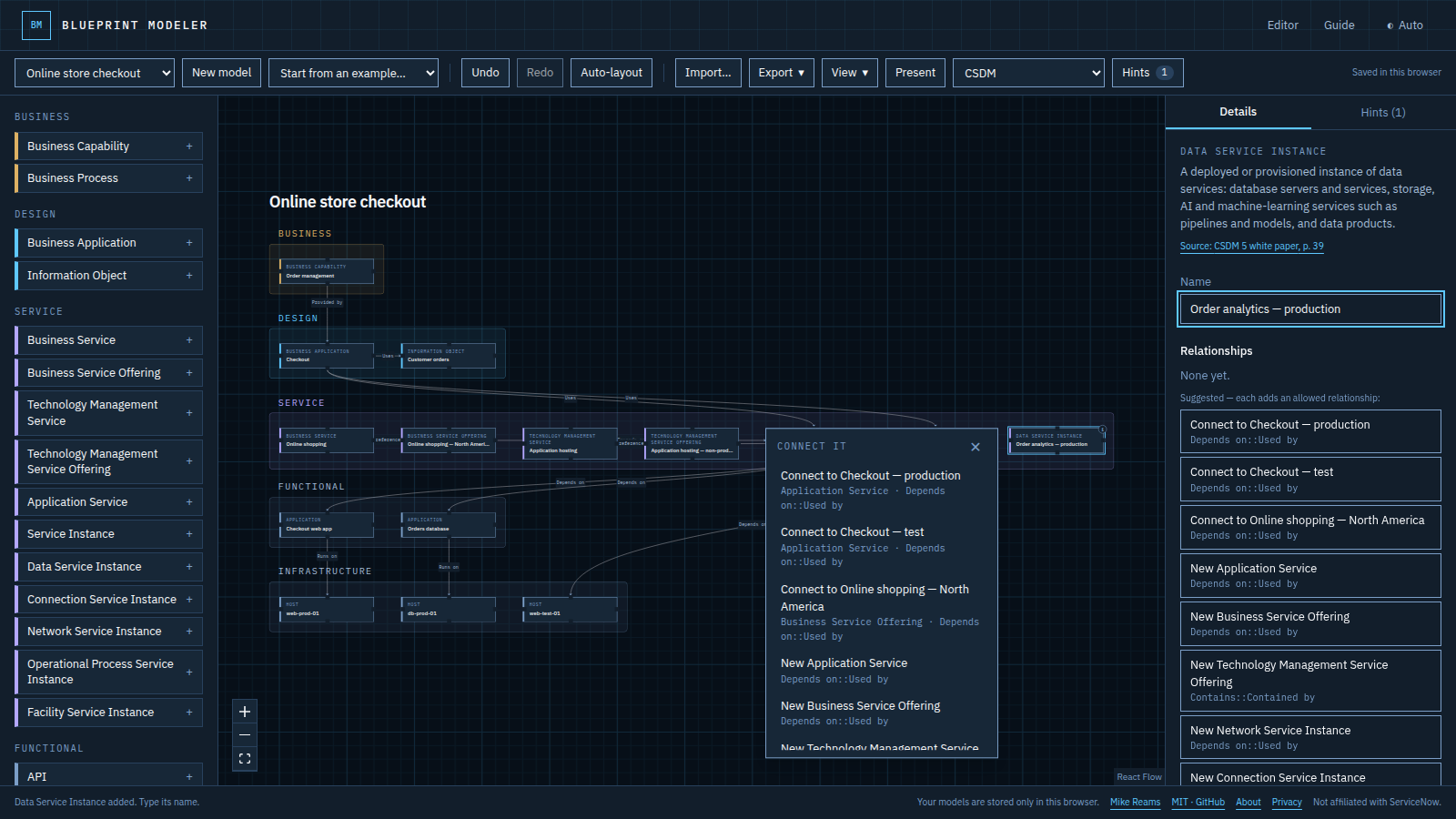This screenshot has height=819, width=1456.
Task: Undo the last action
Action: [485, 73]
